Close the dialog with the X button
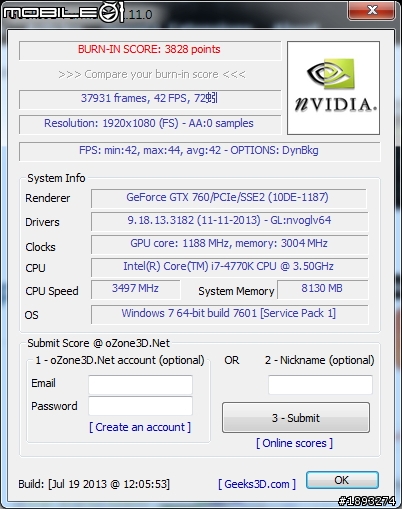 [x=372, y=11]
